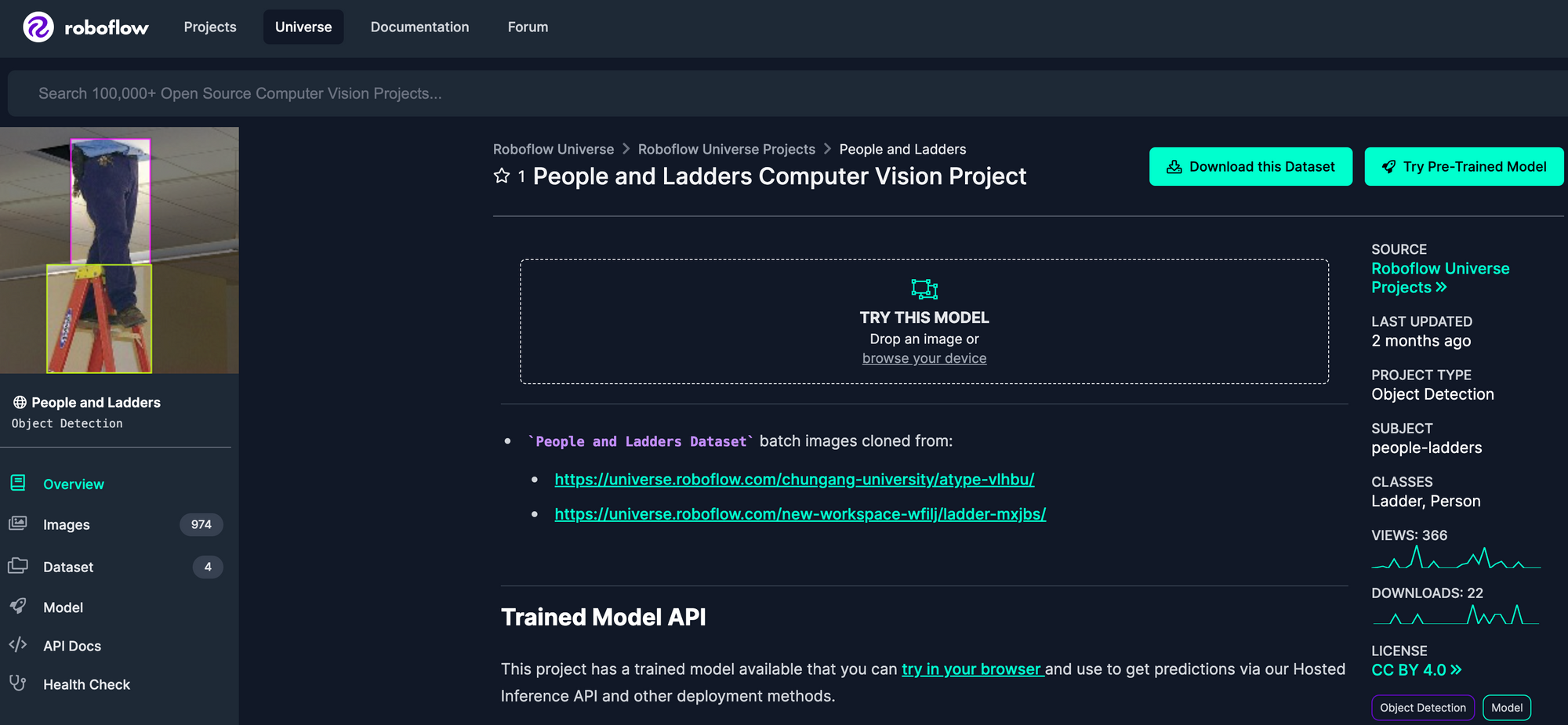This screenshot has width=1568, height=725.
Task: Click the Roboflow Universe Projects breadcrumb
Action: 727,149
